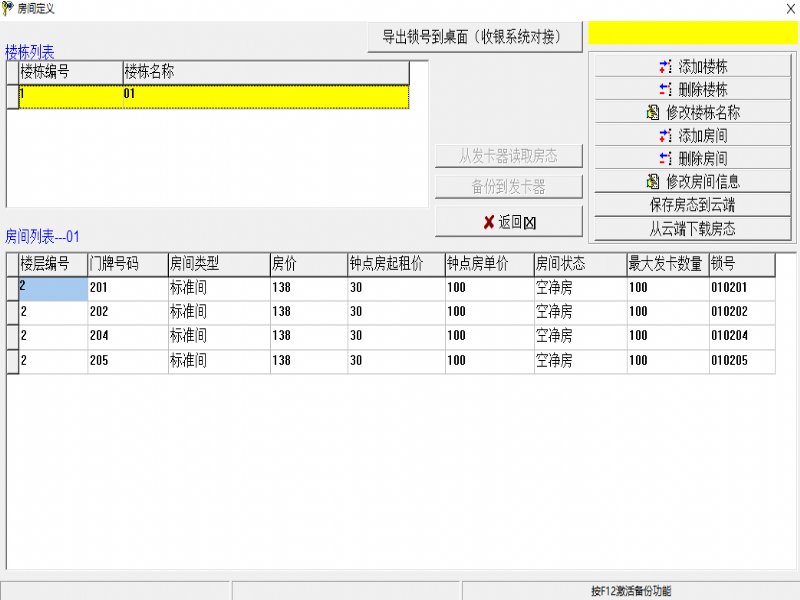Click lock number cell 010205

741,361
